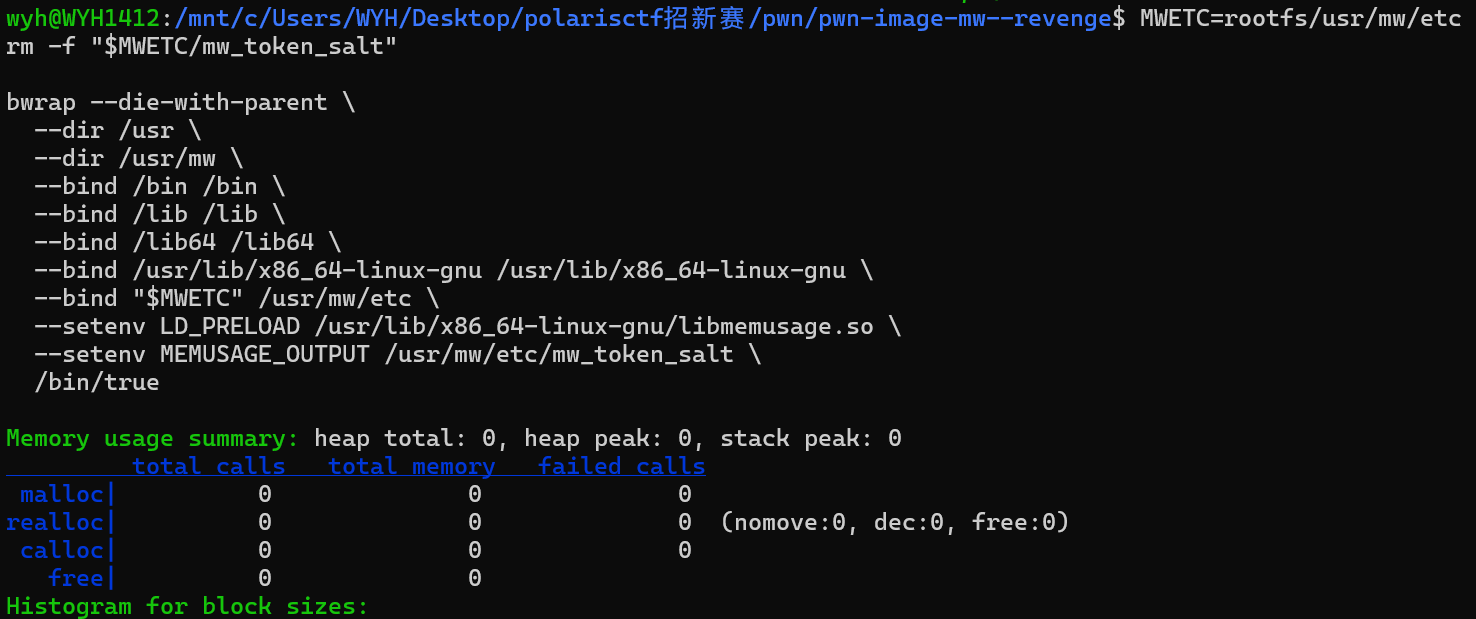Click the total memory column header
This screenshot has height=619, width=1476.
click(411, 466)
